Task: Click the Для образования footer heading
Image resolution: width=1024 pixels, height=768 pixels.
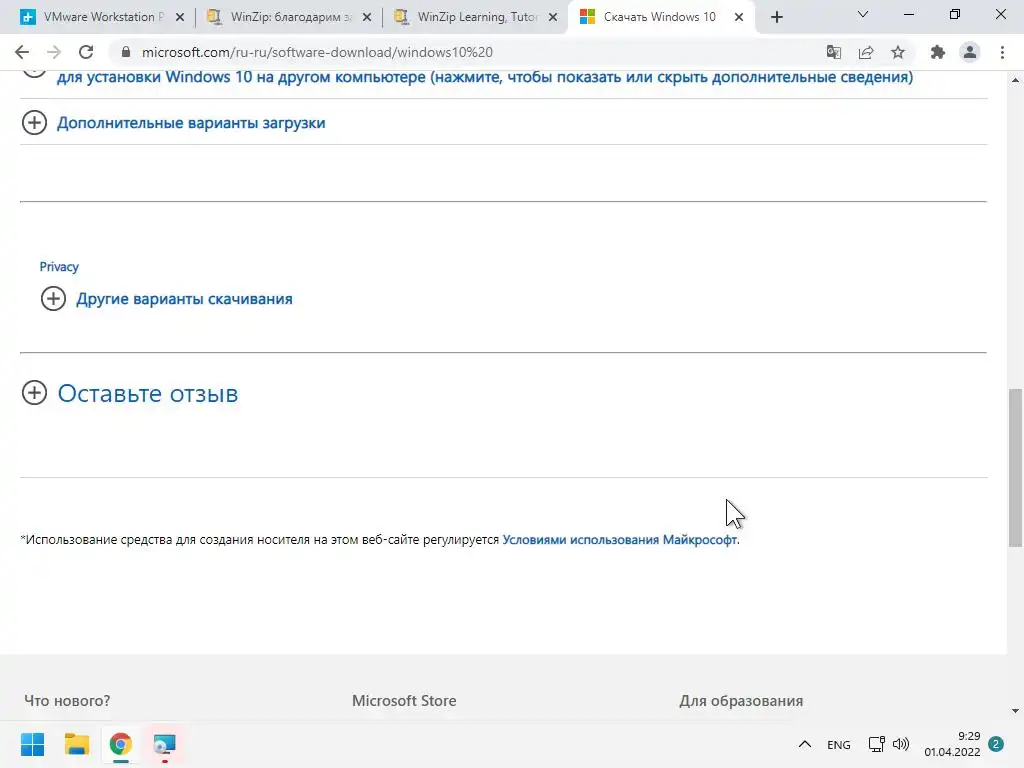Action: coord(741,701)
